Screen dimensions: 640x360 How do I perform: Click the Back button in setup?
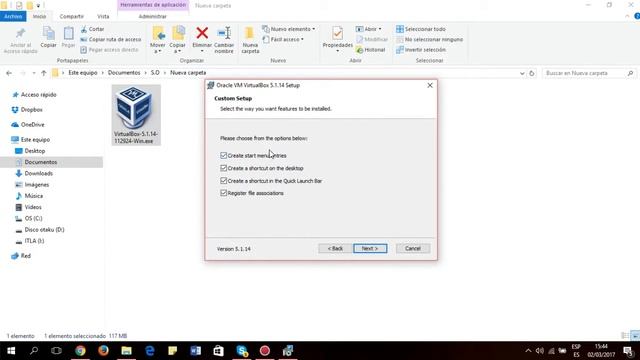[335, 249]
